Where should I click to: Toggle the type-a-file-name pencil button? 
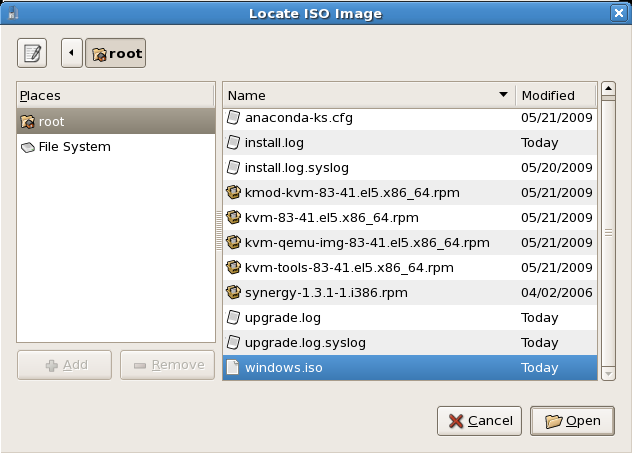(x=32, y=53)
